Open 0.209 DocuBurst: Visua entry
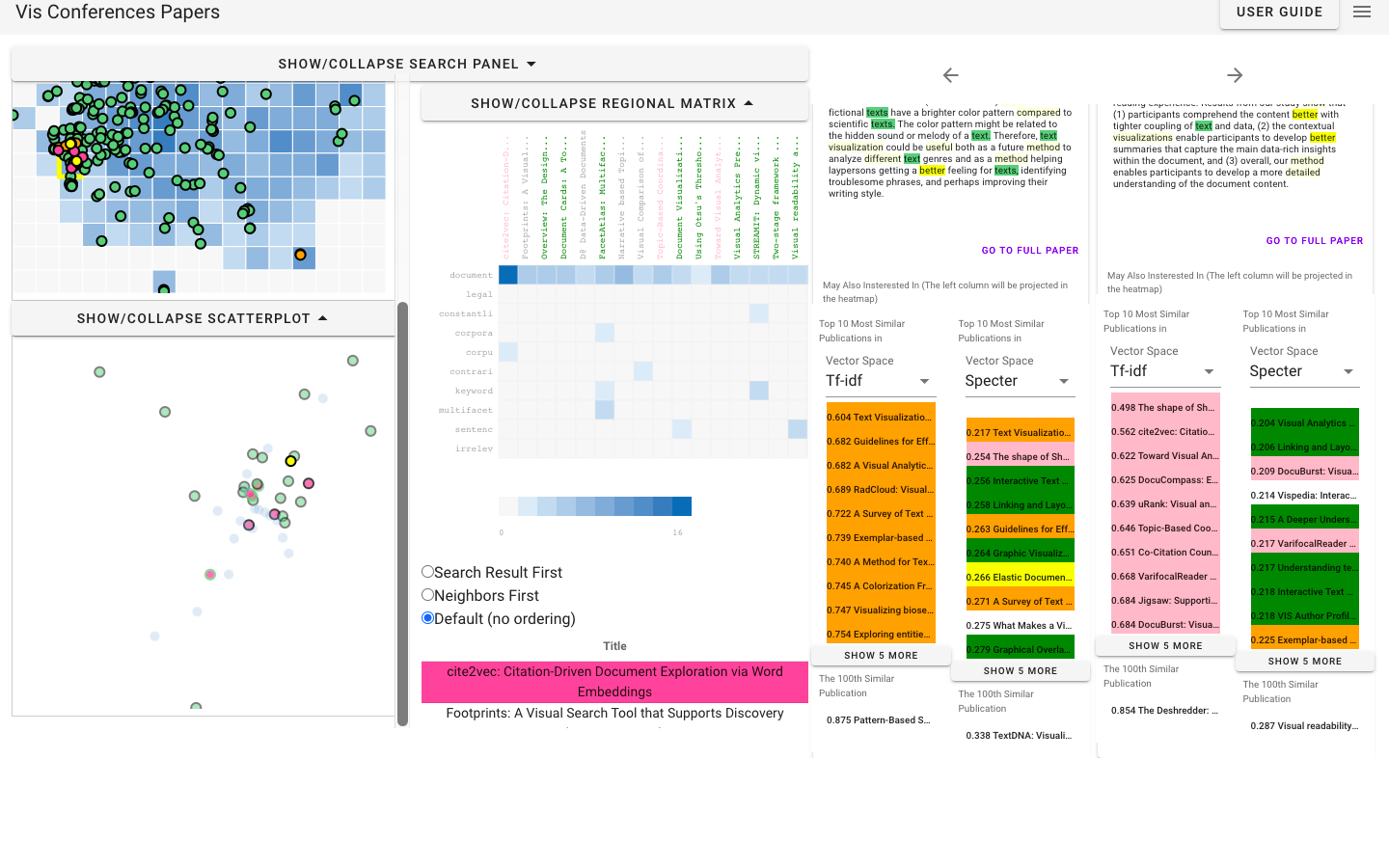The height and width of the screenshot is (868, 1389). (x=1305, y=472)
